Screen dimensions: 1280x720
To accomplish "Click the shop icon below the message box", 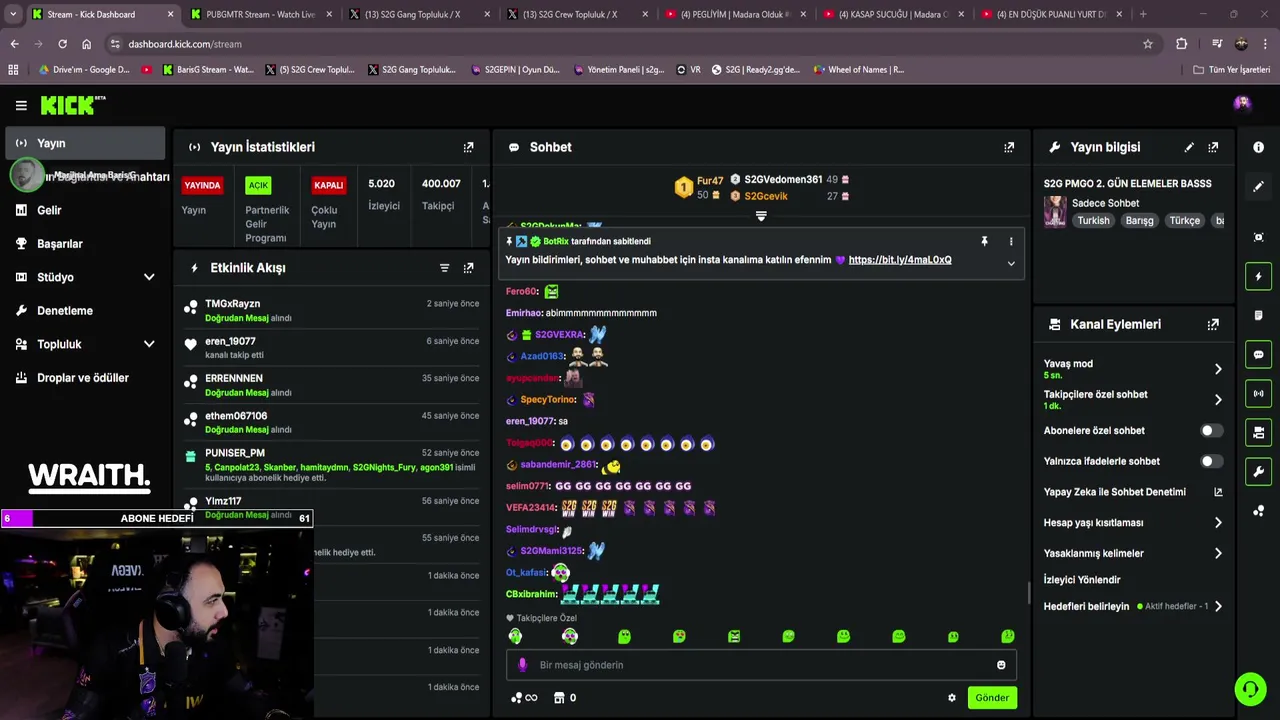I will [x=560, y=698].
